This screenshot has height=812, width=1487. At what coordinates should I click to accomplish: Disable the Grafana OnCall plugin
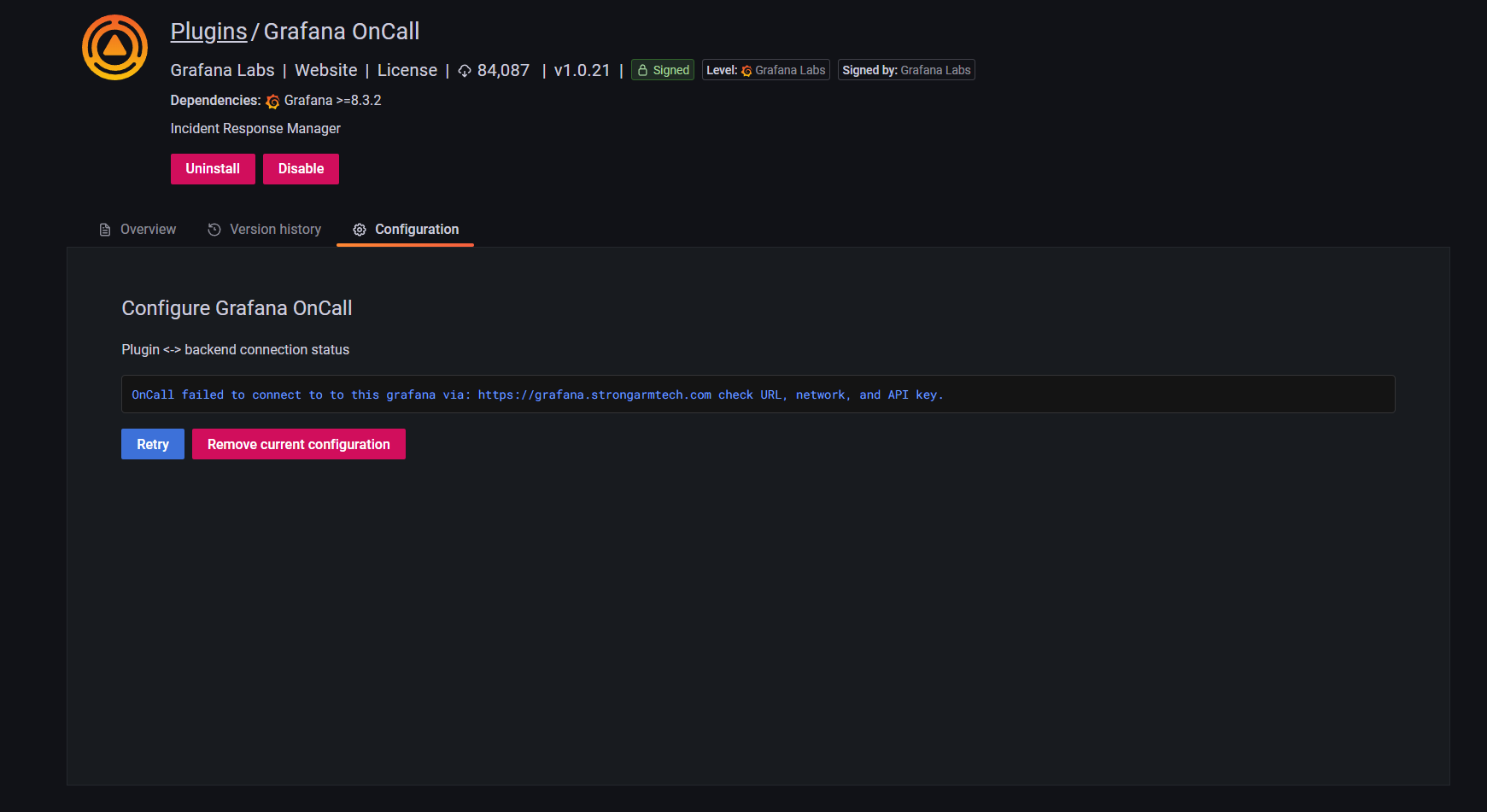click(x=301, y=169)
